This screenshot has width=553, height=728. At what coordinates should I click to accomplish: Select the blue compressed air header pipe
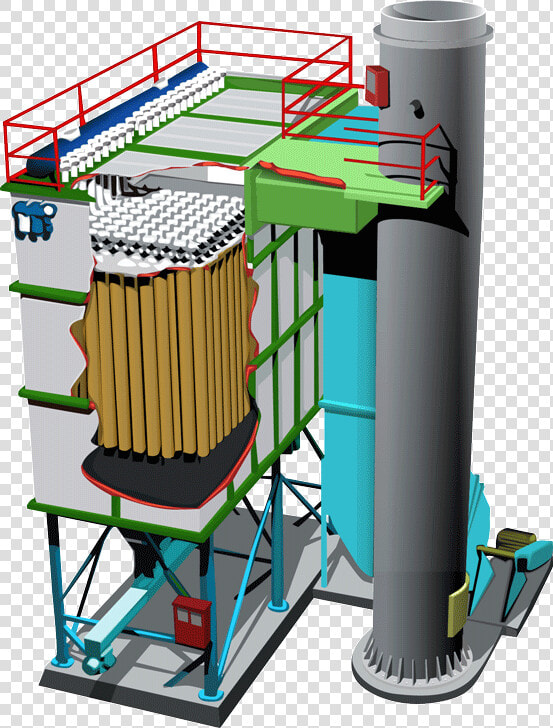(x=114, y=120)
